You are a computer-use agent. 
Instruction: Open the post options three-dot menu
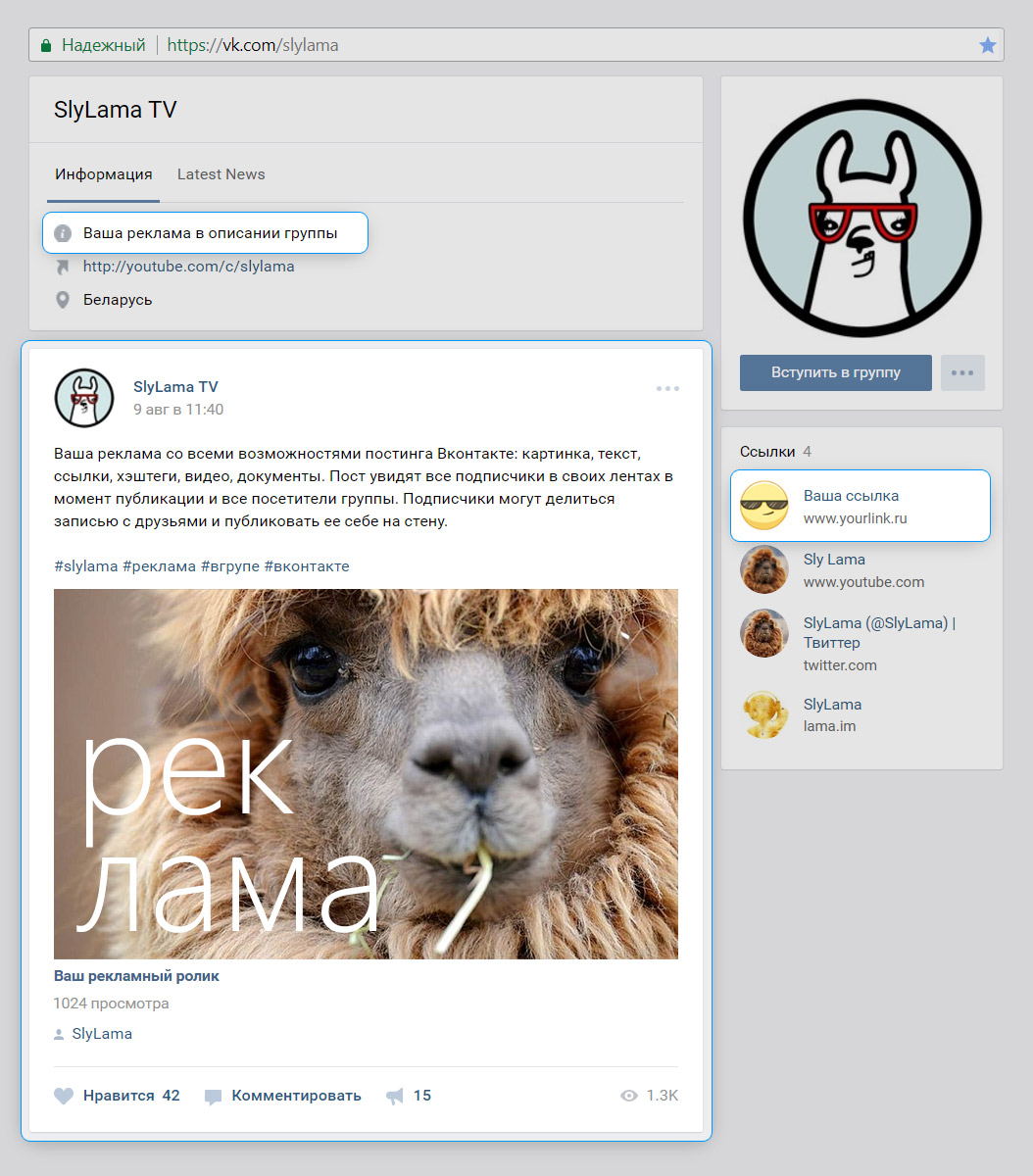[667, 388]
